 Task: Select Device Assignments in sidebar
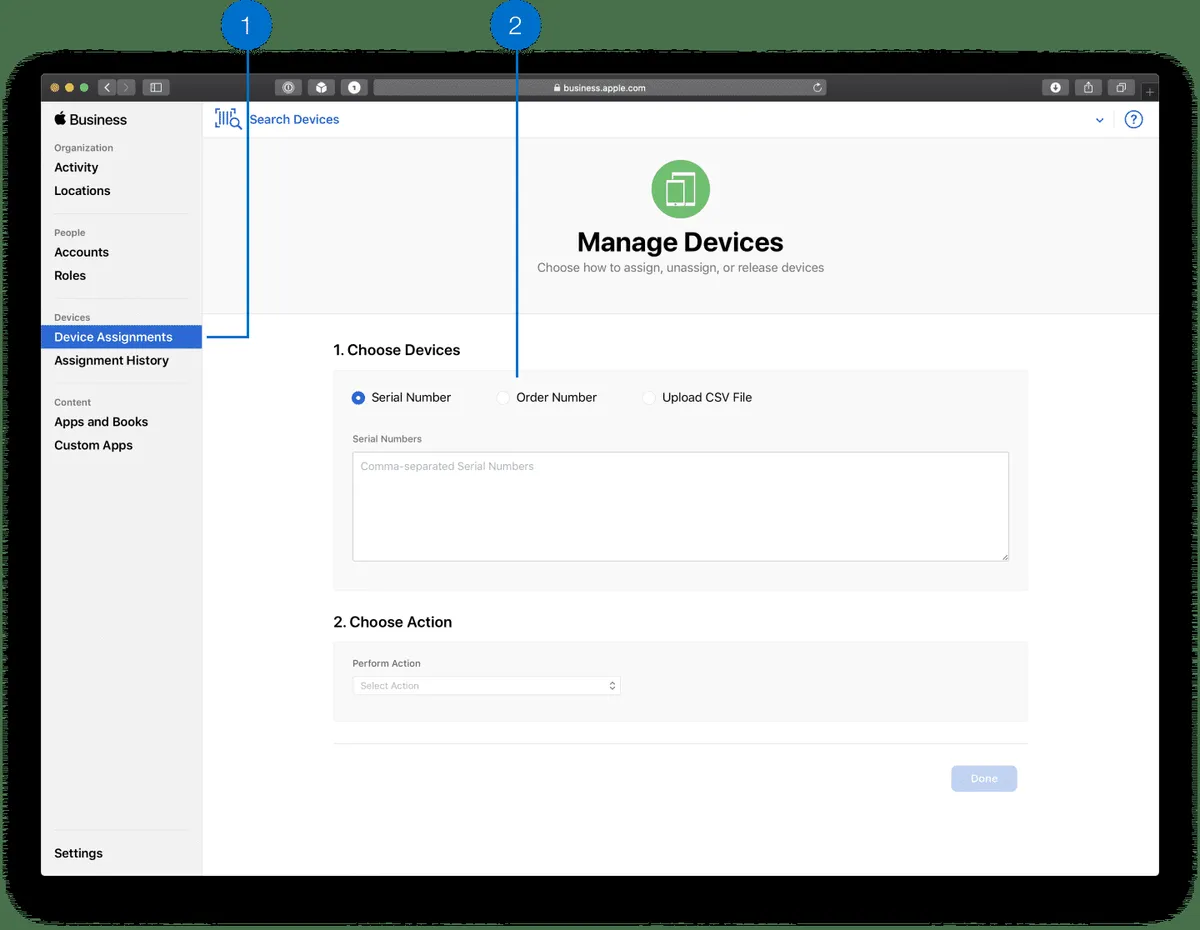121,337
